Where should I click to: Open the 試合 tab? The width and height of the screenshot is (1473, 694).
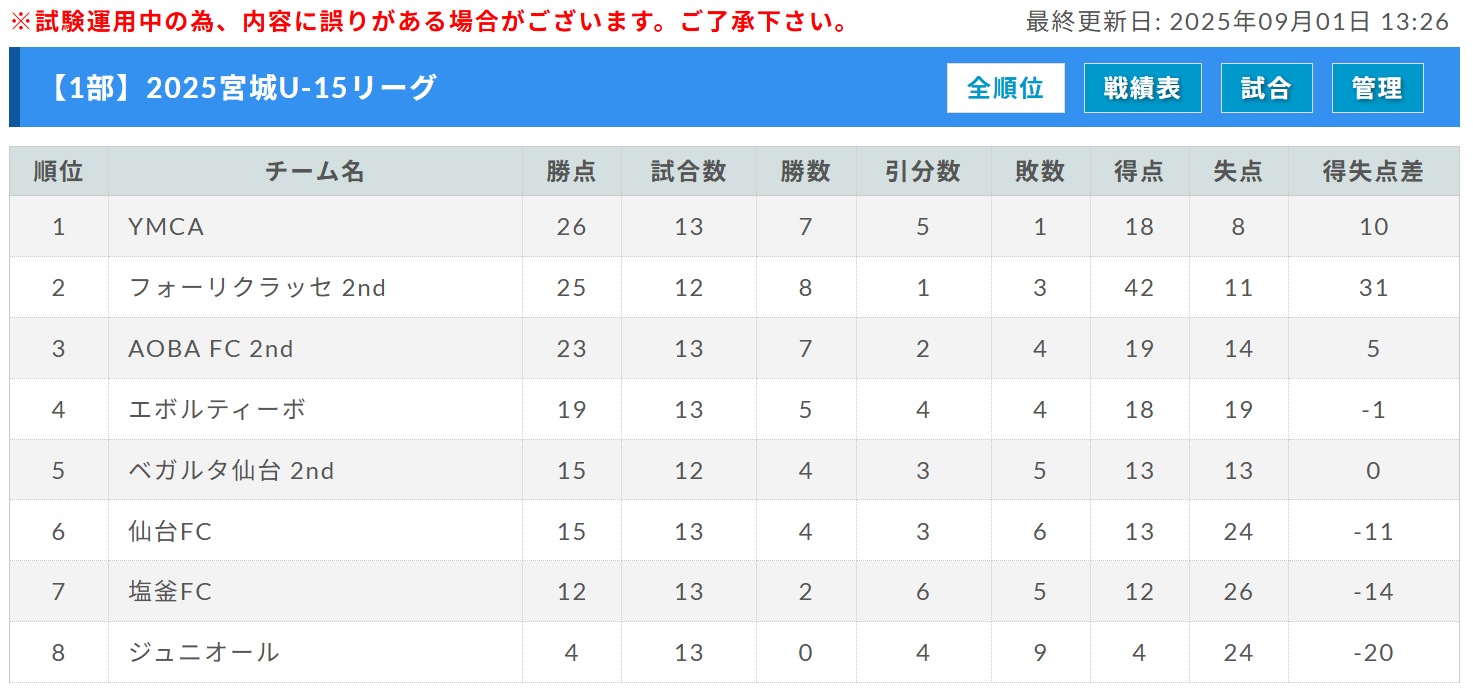(1267, 88)
